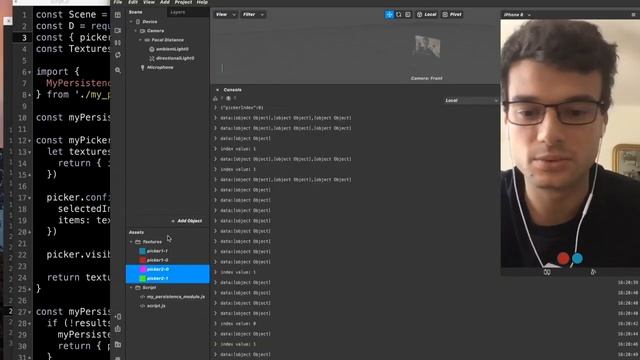Screen dimensions: 640x360
Task: Click the magenta picker2-0 texture thumbnail
Action: [x=142, y=269]
